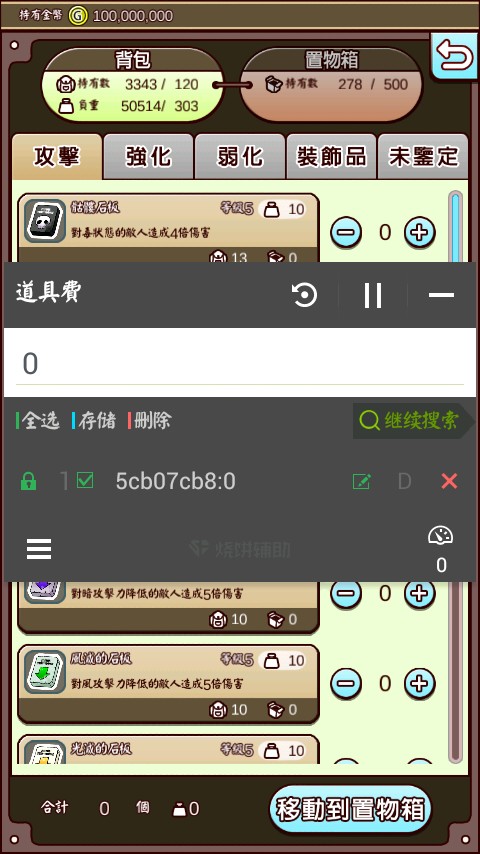Select the 裝飾品 tab
The width and height of the screenshot is (480, 854).
coord(331,157)
